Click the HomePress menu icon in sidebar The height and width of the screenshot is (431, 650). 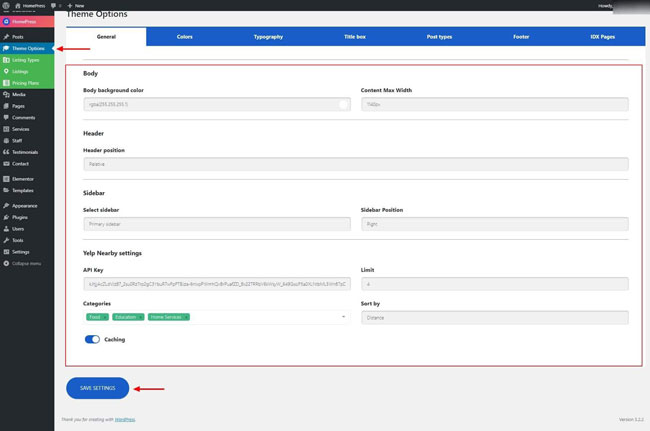pos(6,22)
